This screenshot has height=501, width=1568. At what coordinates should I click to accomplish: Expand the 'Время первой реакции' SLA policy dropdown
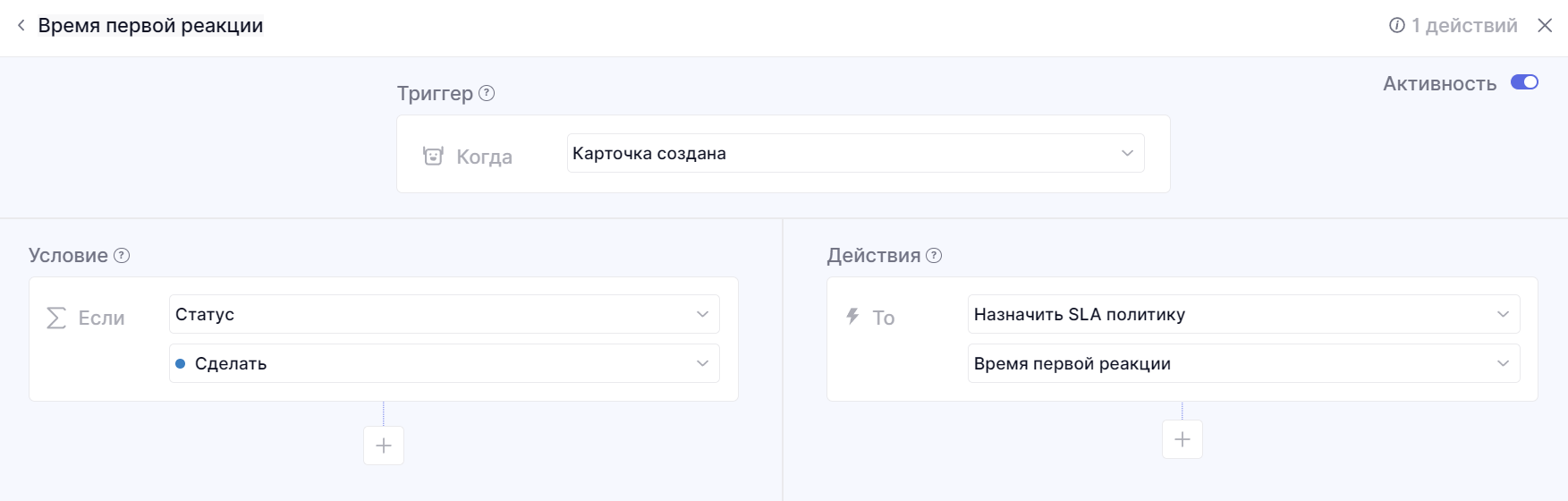pyautogui.click(x=1242, y=363)
